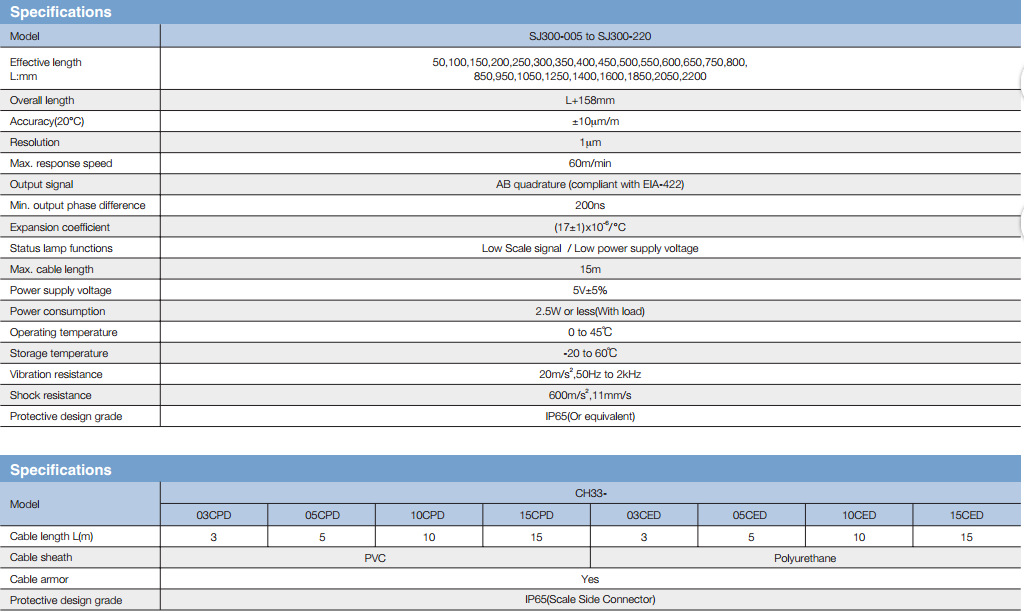Select "Min. output phase difference" label
Image resolution: width=1024 pixels, height=612 pixels.
tap(78, 205)
